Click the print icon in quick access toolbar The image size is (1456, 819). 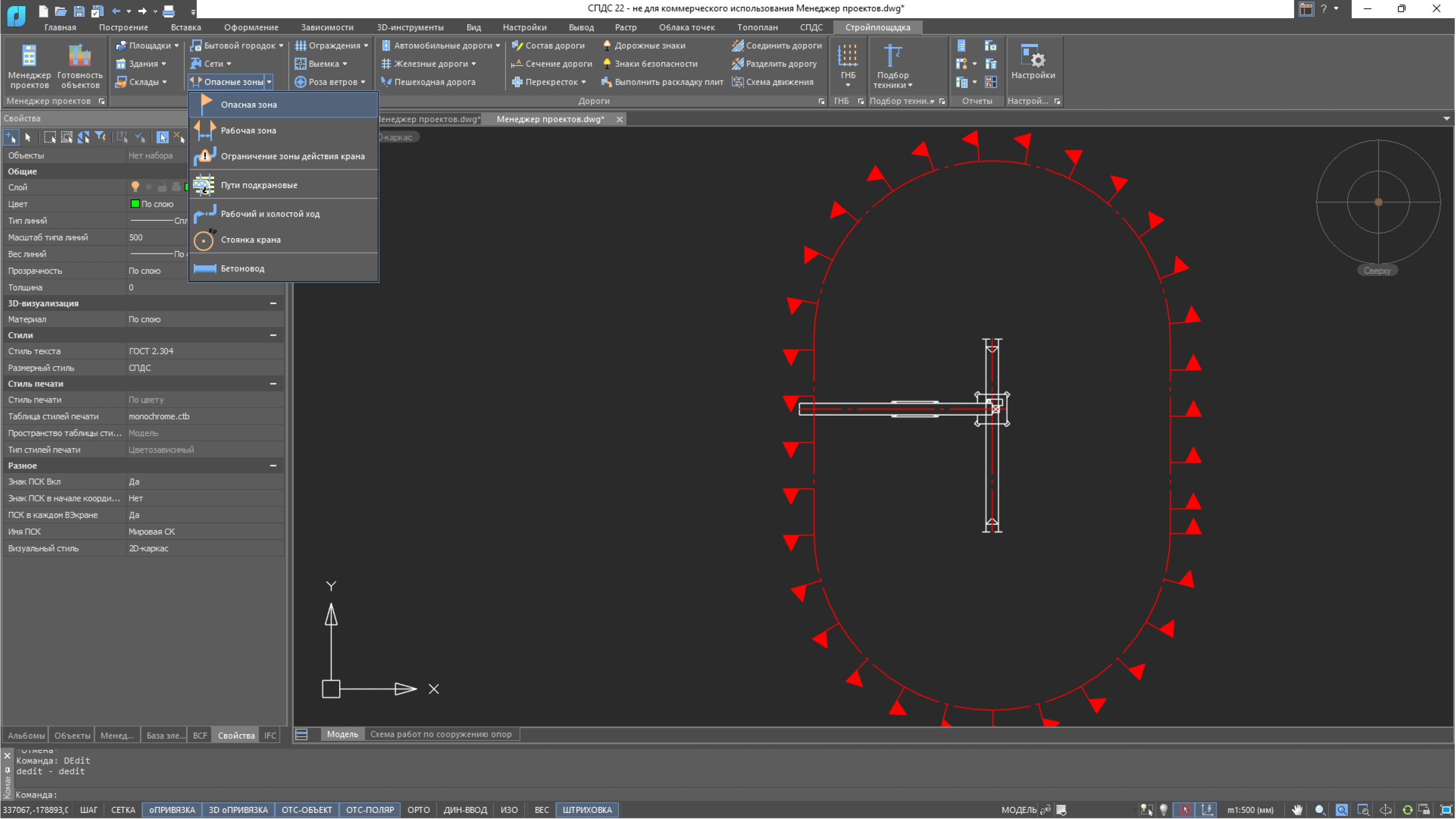168,11
